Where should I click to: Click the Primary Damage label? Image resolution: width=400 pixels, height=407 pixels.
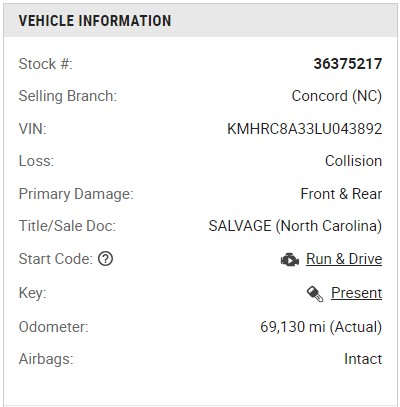(x=76, y=194)
